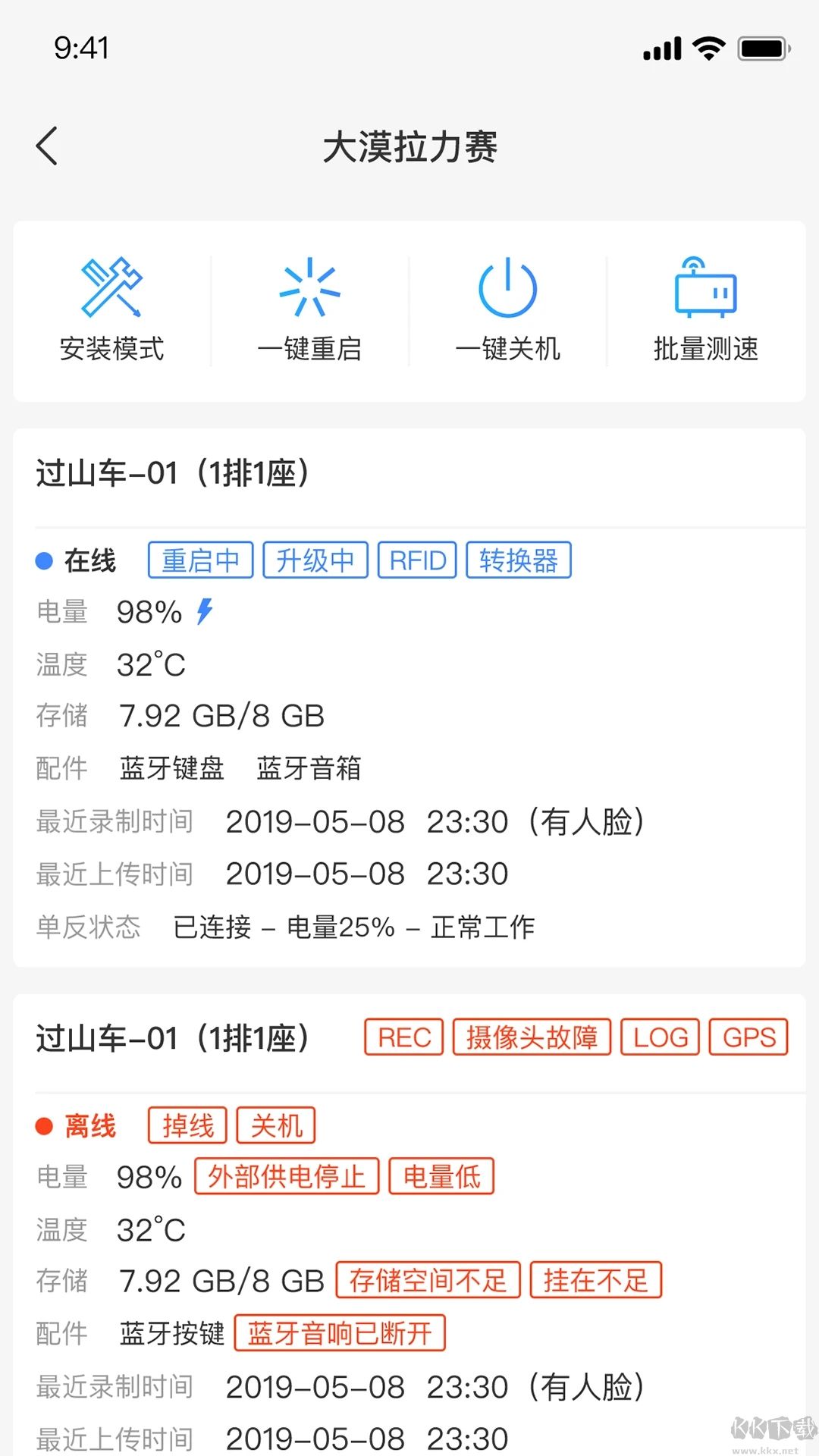Screen dimensions: 819x1456
Task: Expand the 重启中 status badge
Action: click(199, 560)
